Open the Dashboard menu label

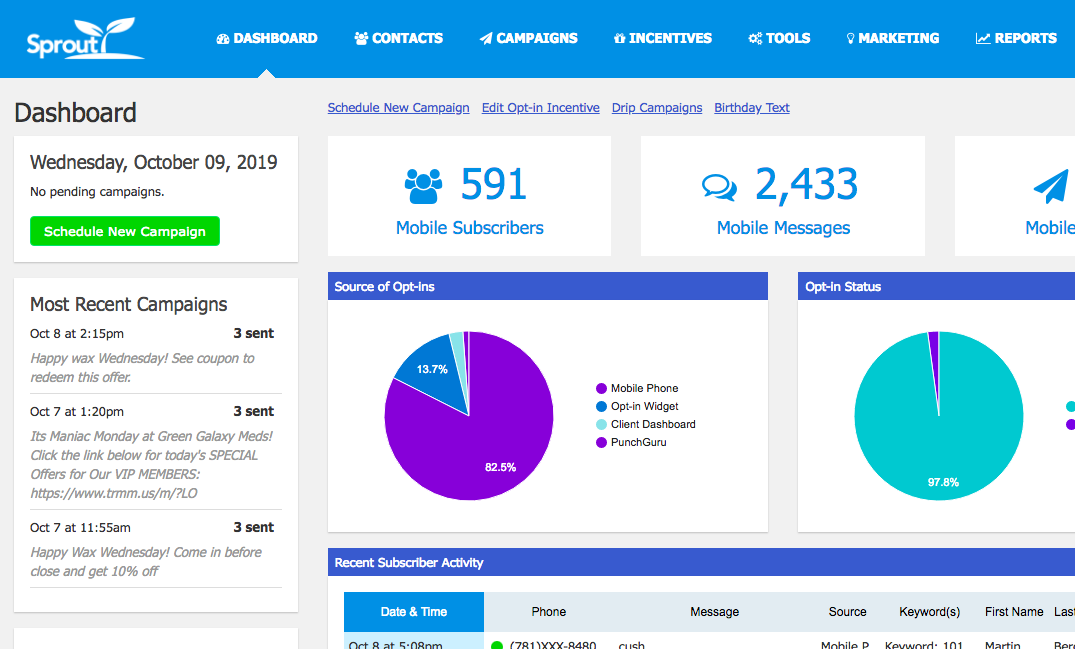tap(275, 38)
